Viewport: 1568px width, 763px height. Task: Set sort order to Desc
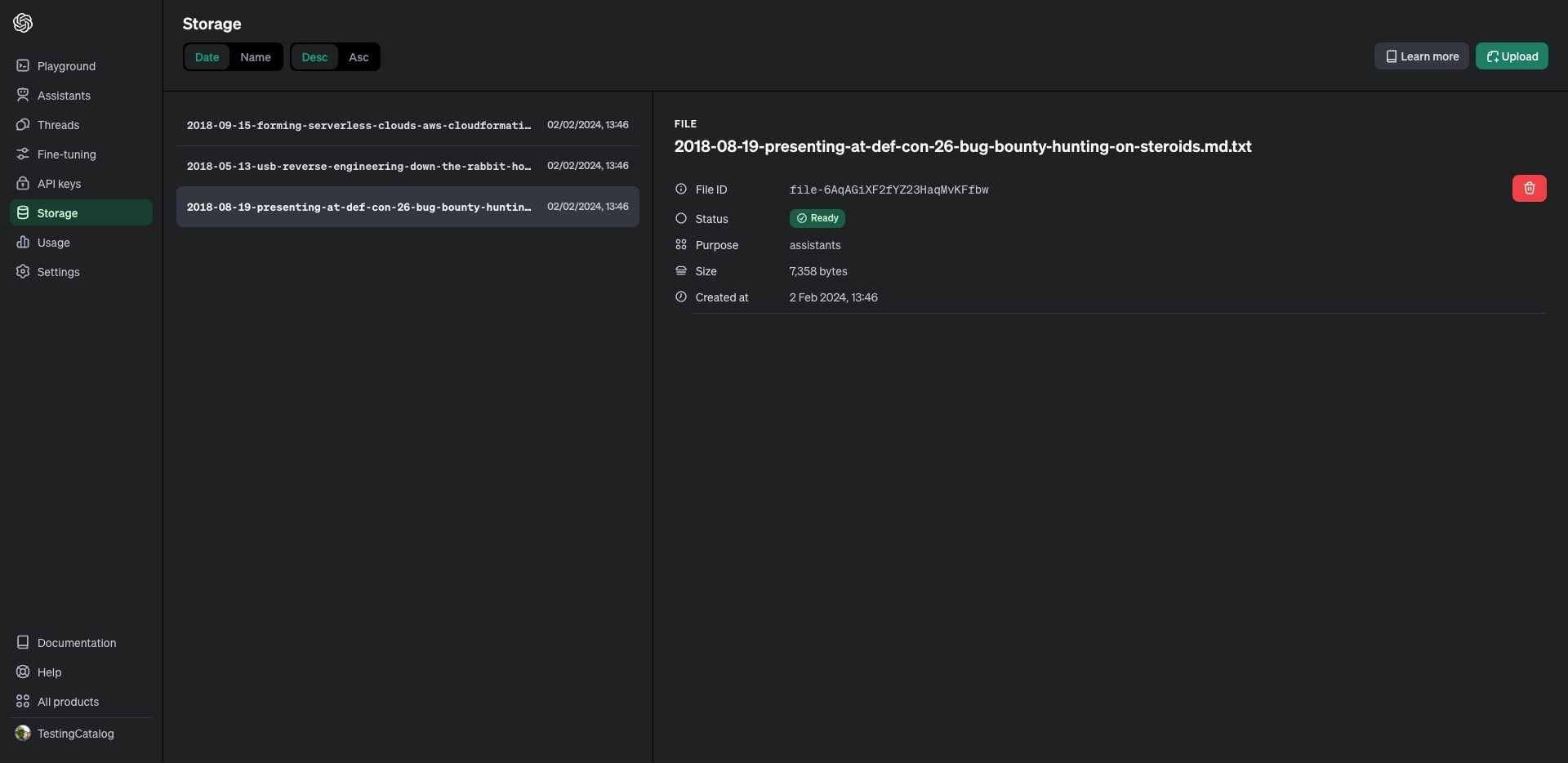click(x=314, y=56)
